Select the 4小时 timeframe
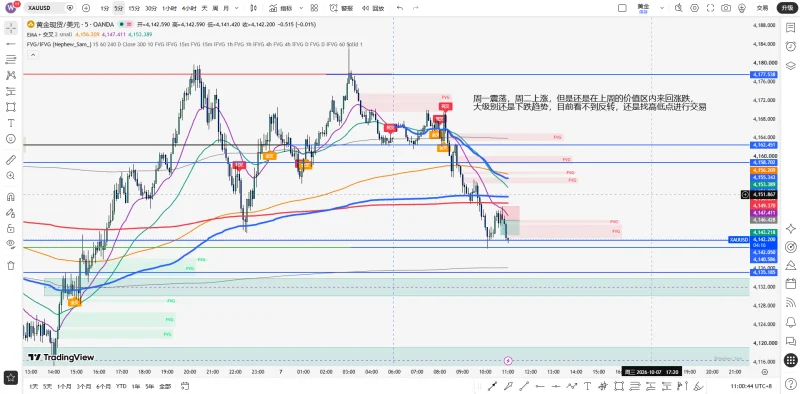This screenshot has height=394, width=800. coord(189,8)
